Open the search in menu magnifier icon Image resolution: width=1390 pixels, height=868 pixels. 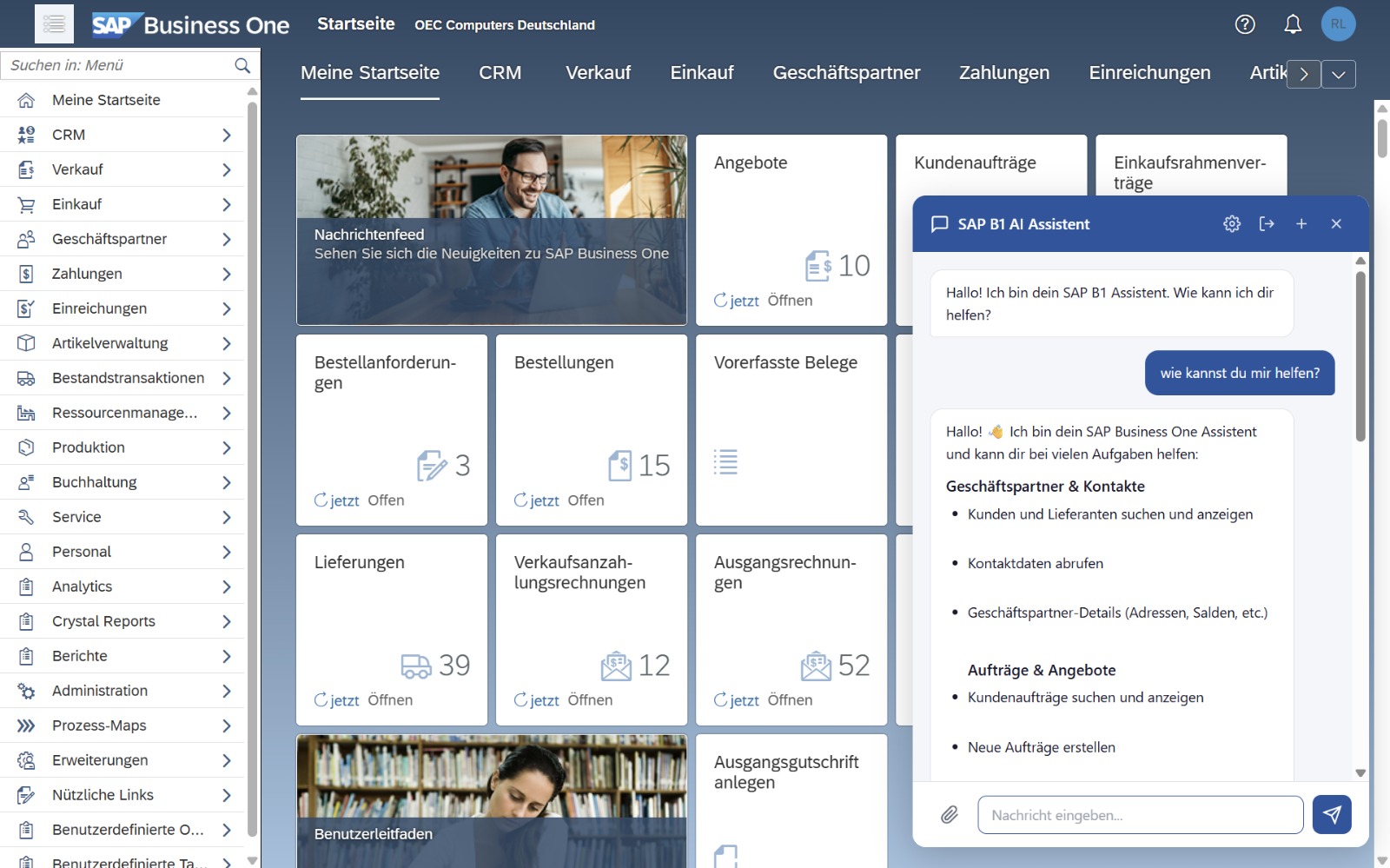[x=241, y=64]
